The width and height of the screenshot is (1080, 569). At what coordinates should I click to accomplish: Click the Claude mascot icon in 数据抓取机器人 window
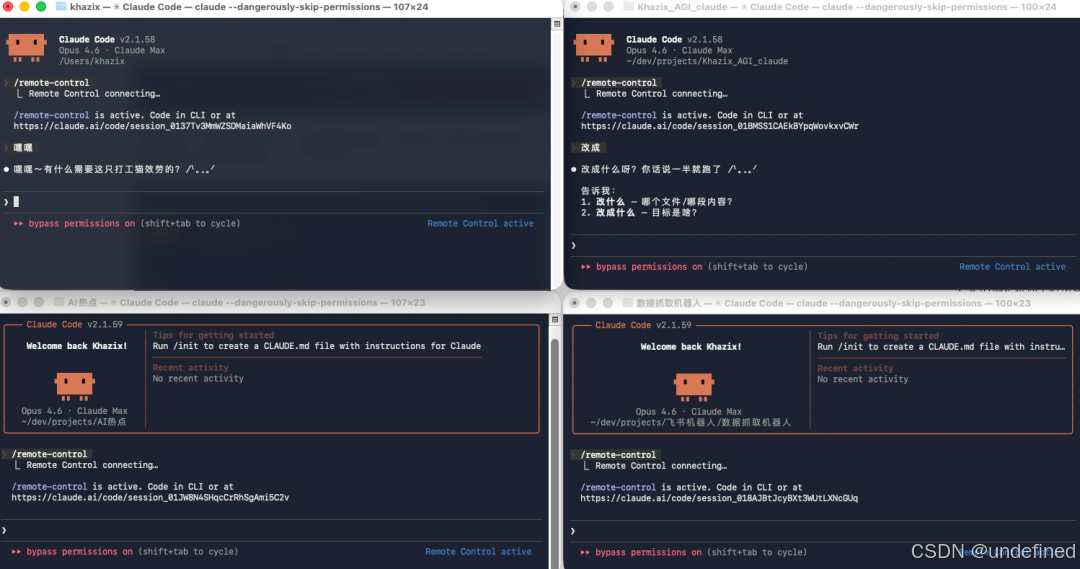pos(694,387)
